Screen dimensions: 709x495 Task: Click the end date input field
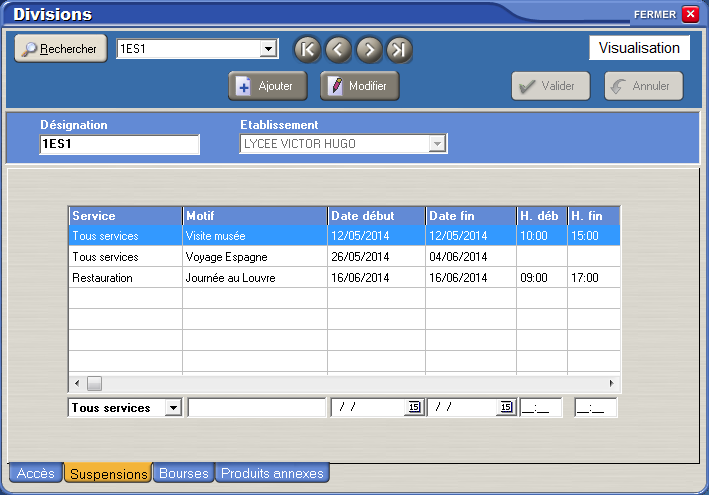(463, 408)
